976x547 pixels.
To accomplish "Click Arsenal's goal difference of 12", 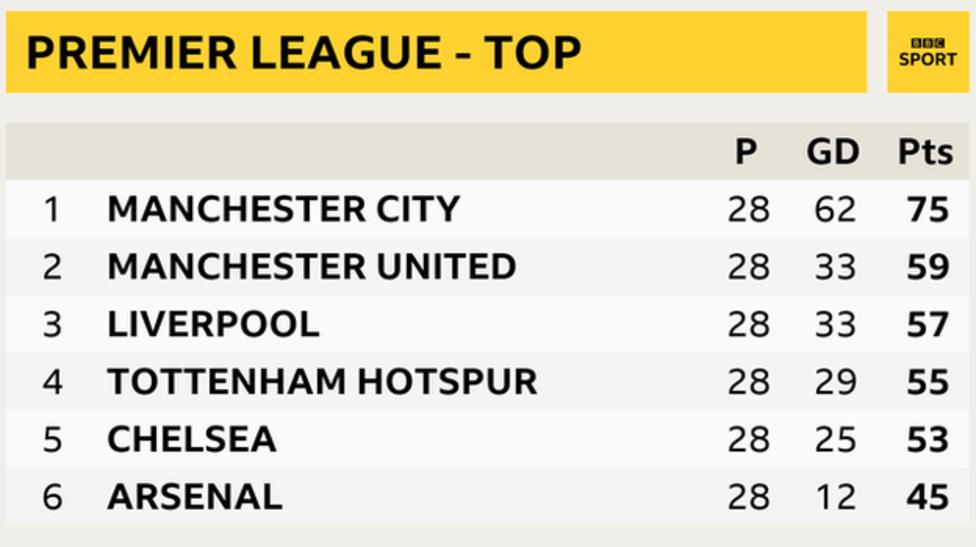I will click(835, 497).
